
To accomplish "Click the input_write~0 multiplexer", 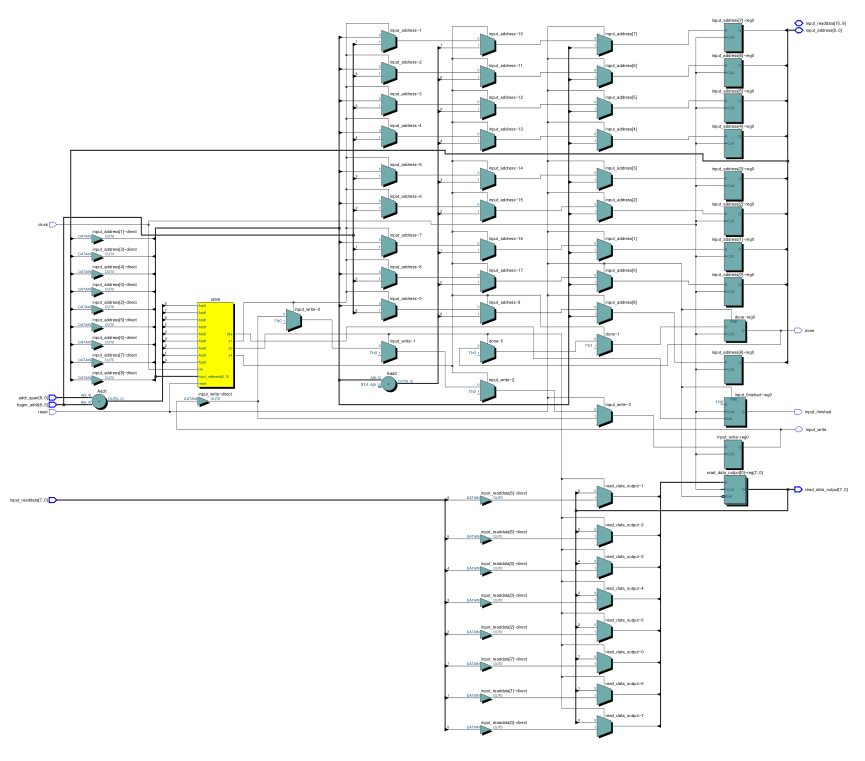I will [x=294, y=320].
